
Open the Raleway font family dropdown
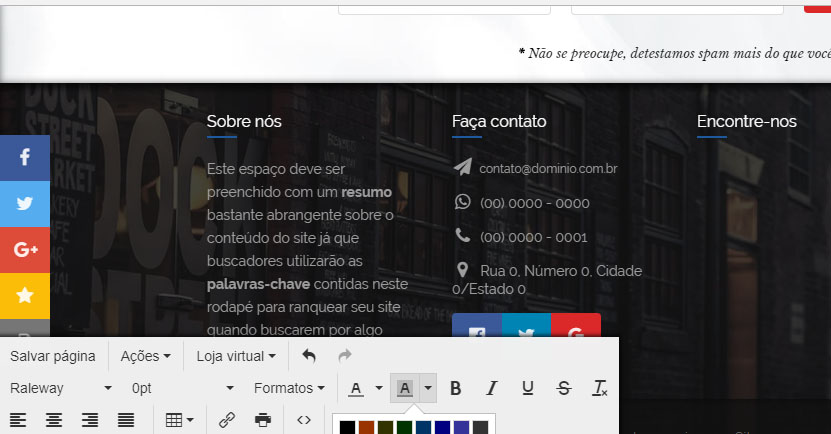[x=60, y=388]
